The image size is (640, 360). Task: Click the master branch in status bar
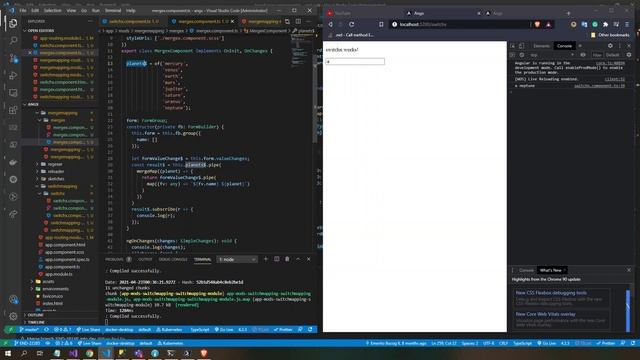(x=29, y=329)
